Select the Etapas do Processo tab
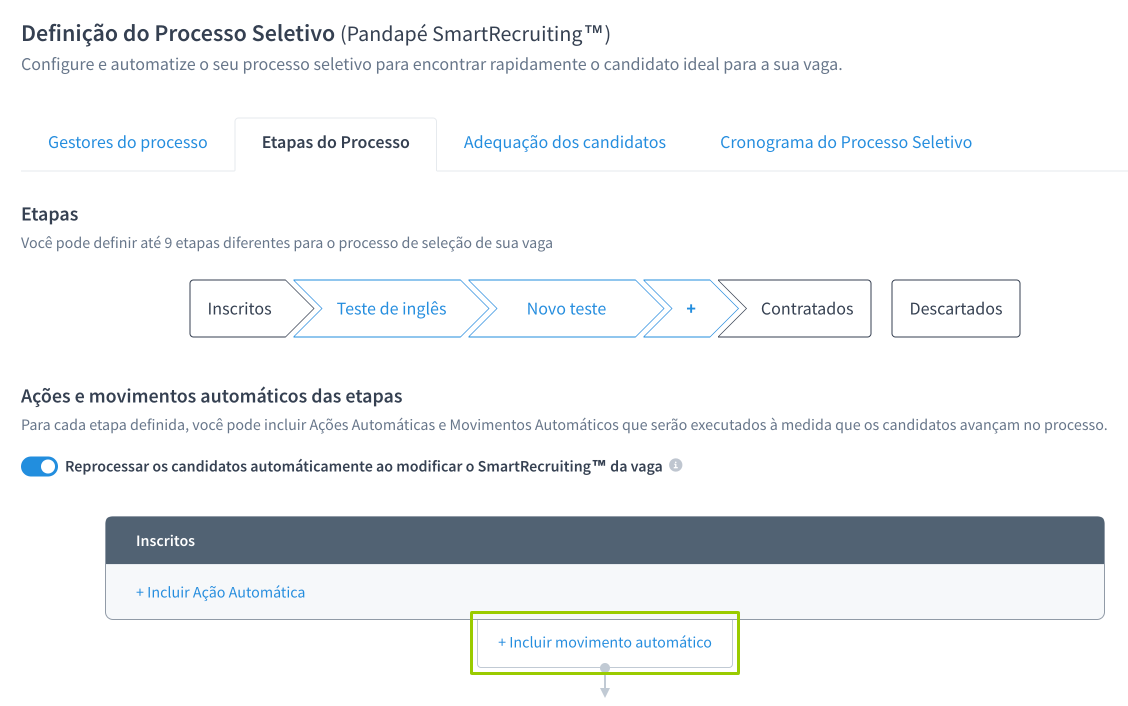 pyautogui.click(x=335, y=142)
